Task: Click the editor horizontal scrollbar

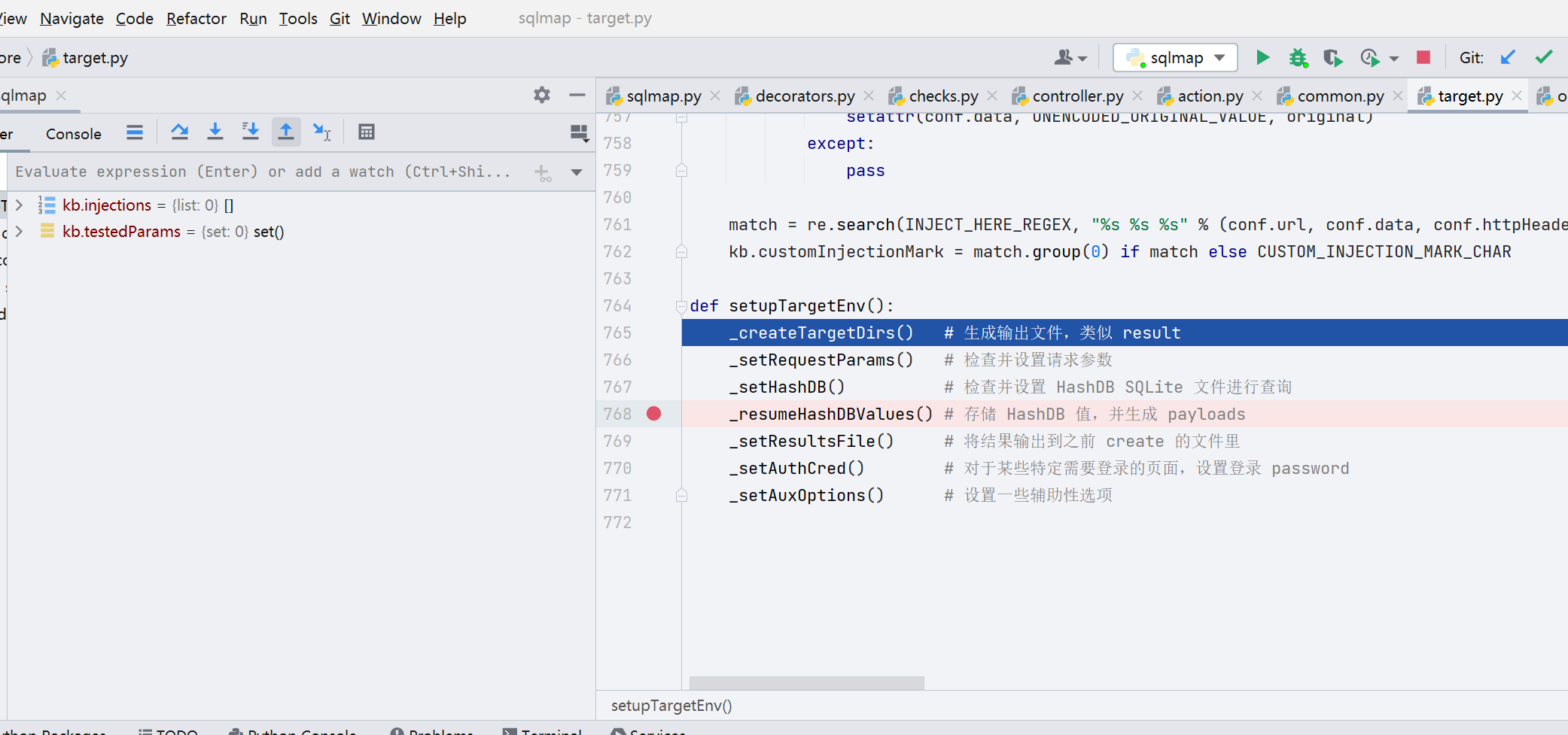Action: [x=806, y=682]
